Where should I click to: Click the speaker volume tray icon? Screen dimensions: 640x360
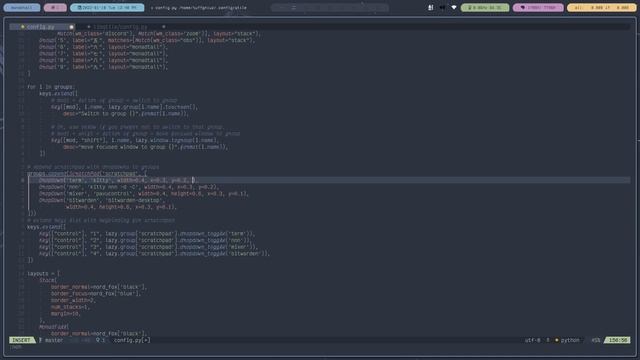click(442, 7)
